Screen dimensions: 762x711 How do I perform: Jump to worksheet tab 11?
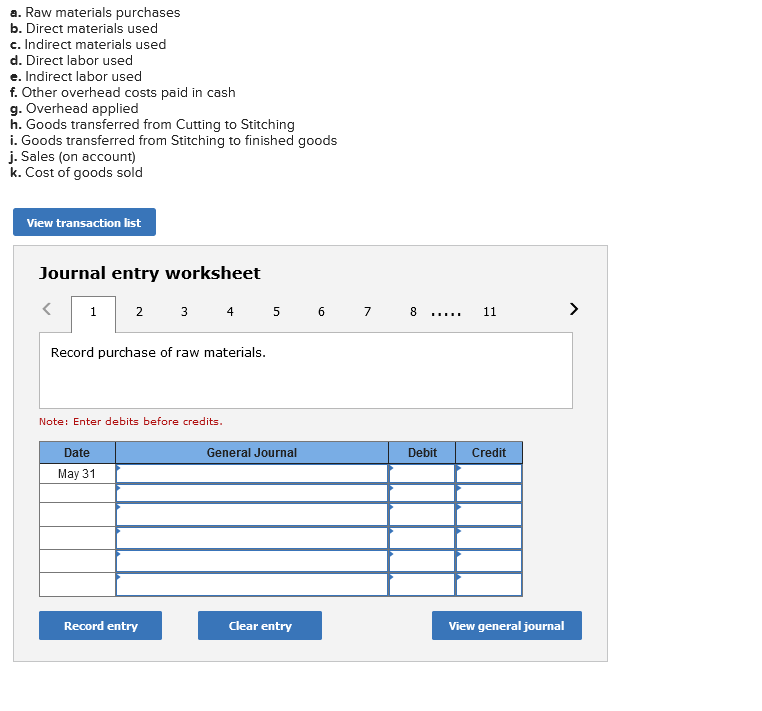[489, 312]
